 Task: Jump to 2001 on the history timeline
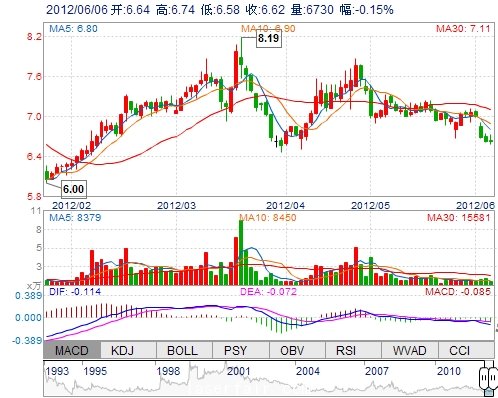tap(238, 371)
